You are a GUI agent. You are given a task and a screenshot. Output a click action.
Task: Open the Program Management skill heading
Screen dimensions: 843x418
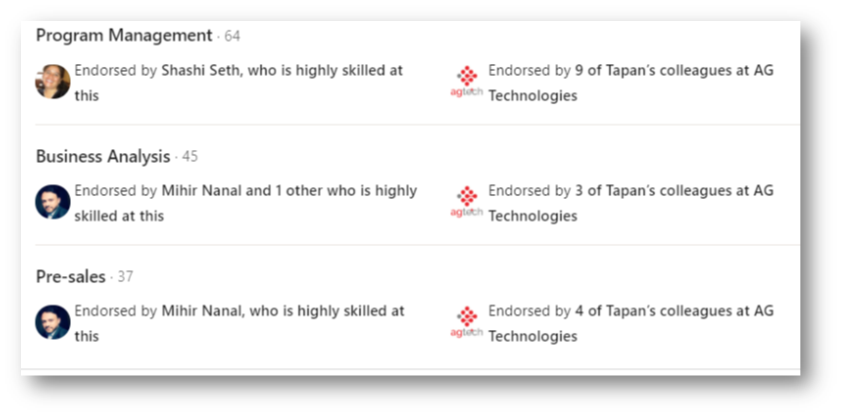coord(124,36)
